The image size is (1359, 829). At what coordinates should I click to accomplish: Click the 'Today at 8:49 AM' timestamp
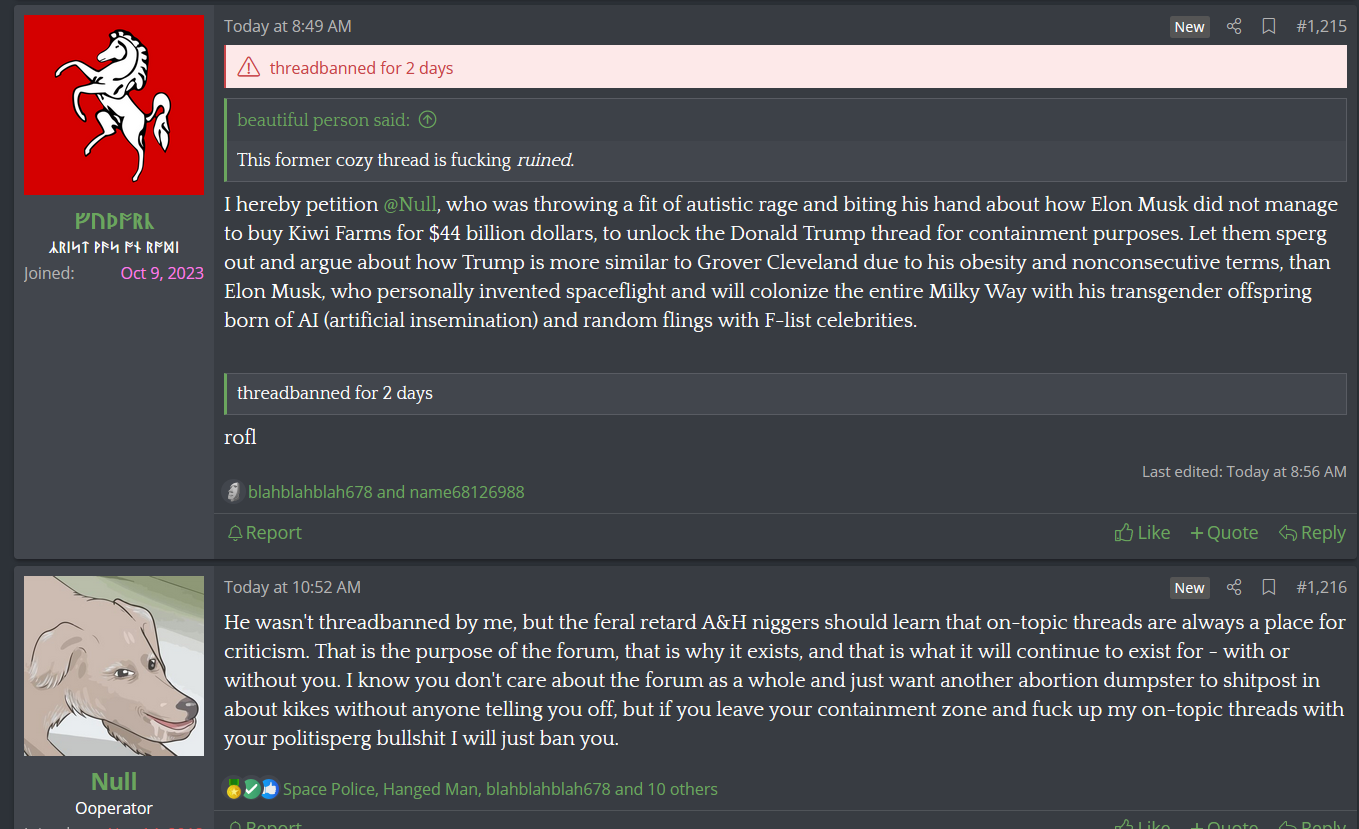point(288,27)
